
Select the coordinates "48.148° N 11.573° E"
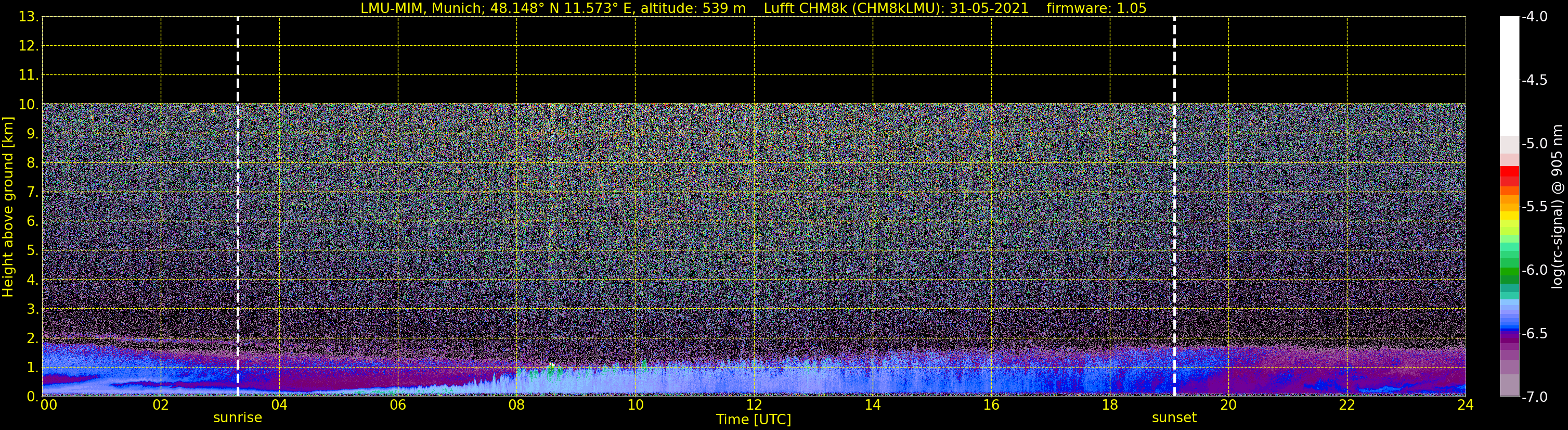(x=561, y=8)
